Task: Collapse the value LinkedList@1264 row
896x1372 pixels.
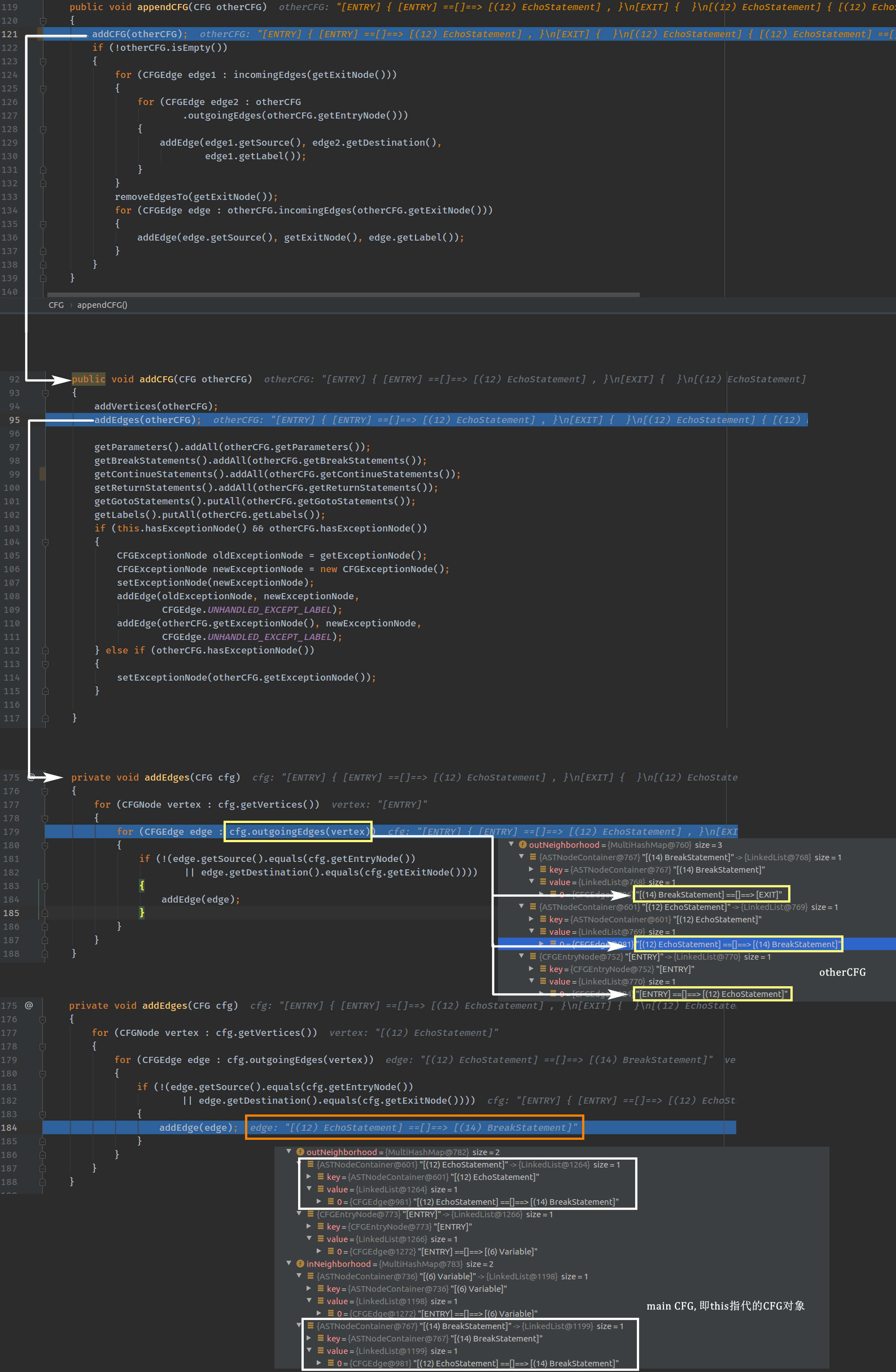Action: 309,1189
